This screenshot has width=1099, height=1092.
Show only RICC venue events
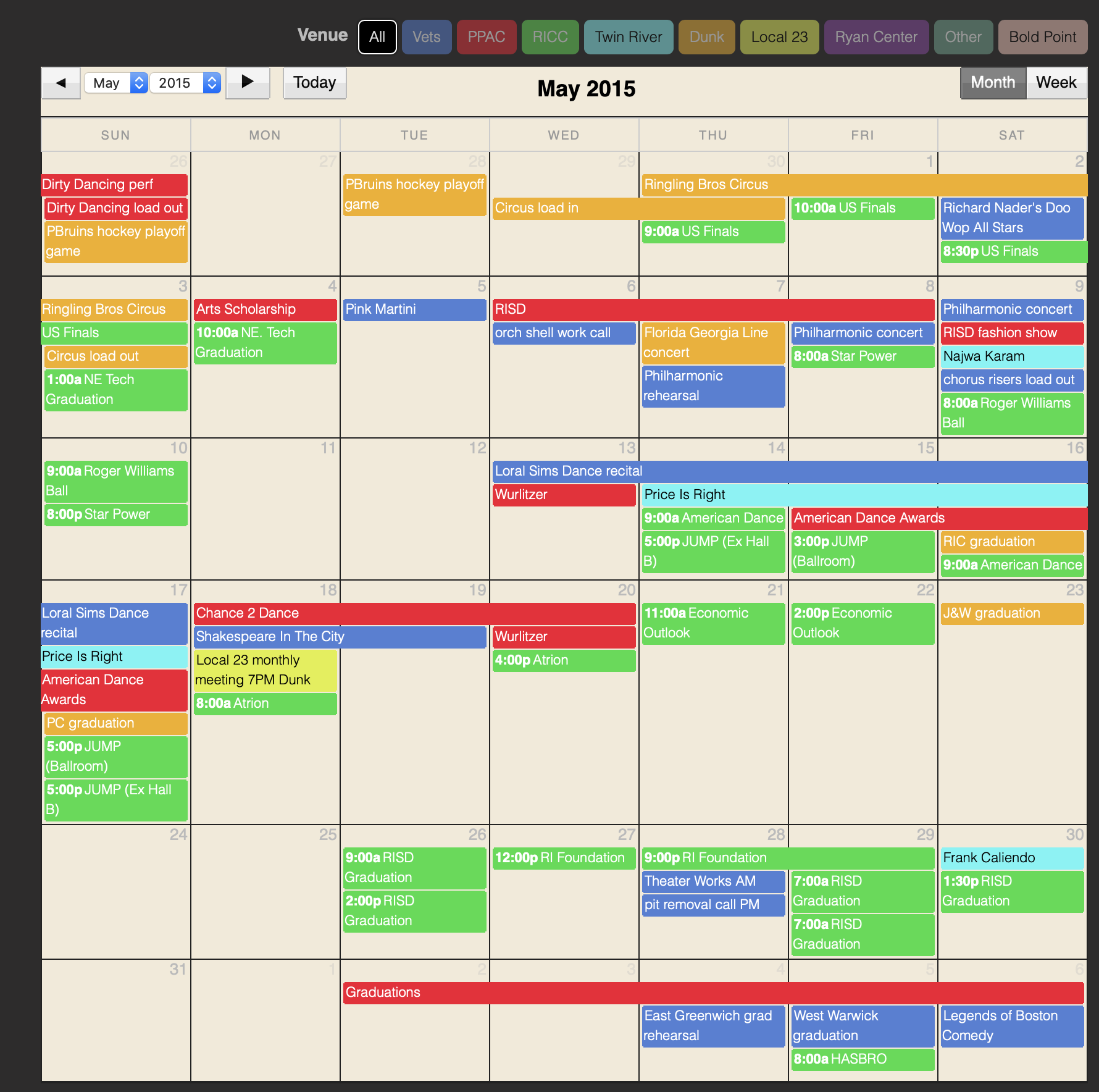click(549, 37)
